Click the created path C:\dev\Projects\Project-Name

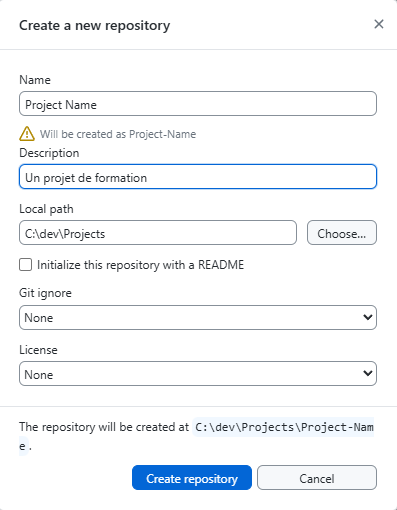coord(284,427)
